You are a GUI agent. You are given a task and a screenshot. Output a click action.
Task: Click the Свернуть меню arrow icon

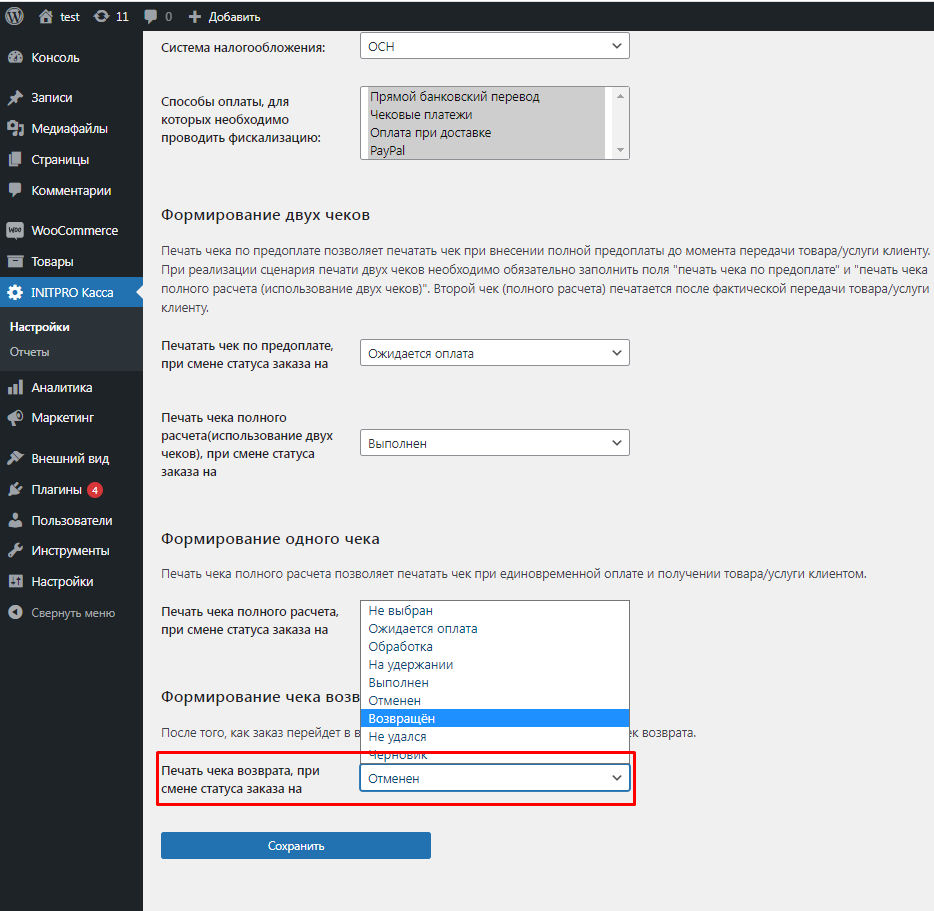click(x=15, y=612)
